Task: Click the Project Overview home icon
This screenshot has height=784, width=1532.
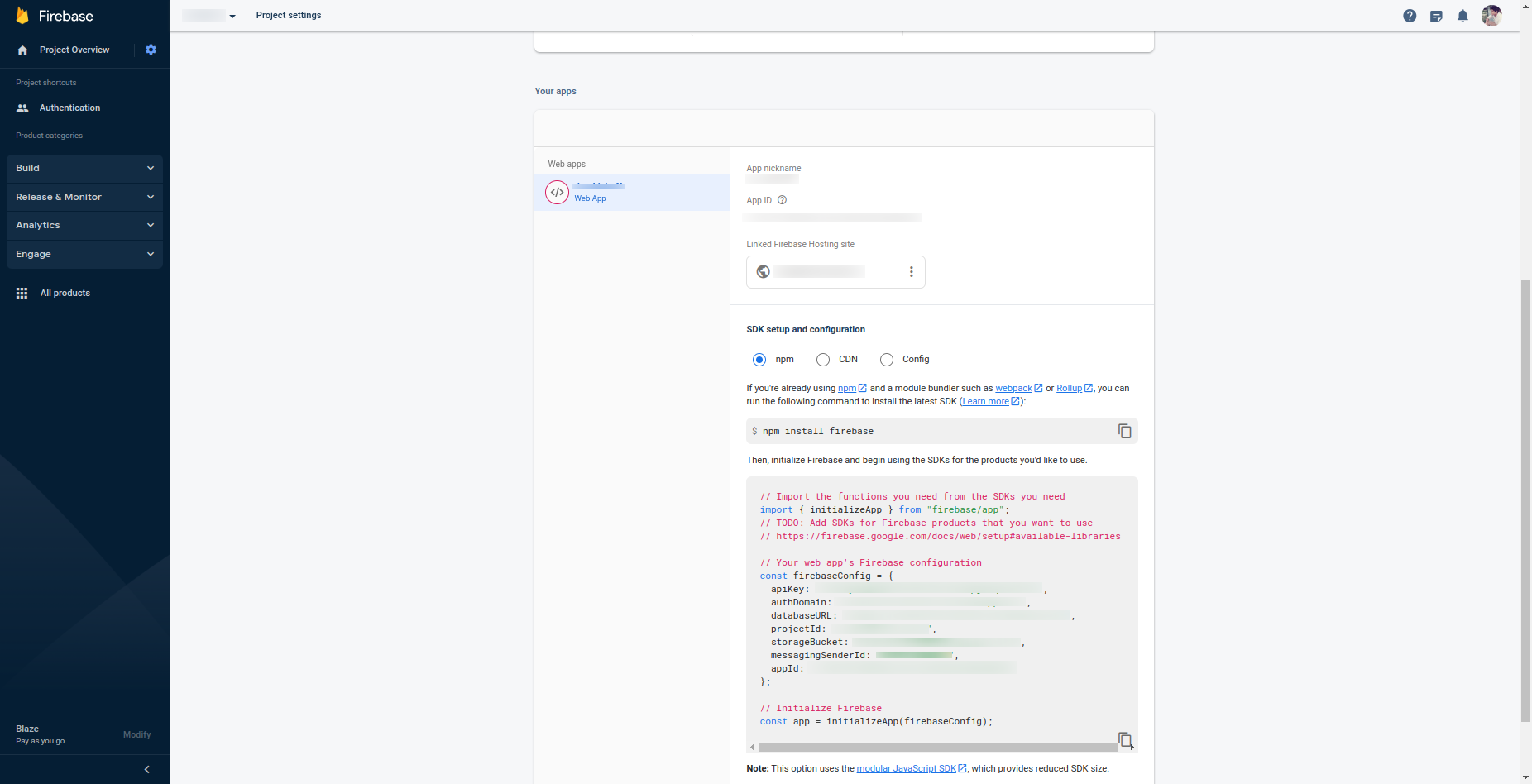Action: (22, 50)
